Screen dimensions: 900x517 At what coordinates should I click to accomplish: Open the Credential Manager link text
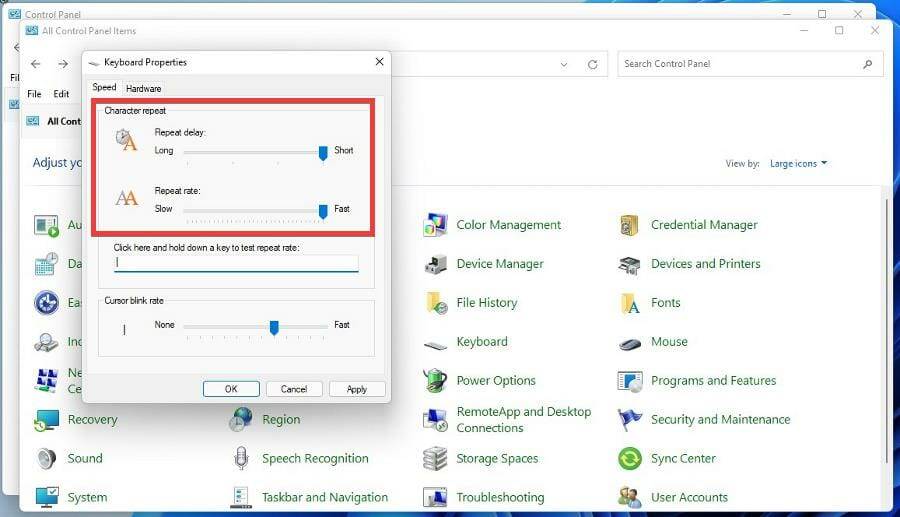pos(704,225)
